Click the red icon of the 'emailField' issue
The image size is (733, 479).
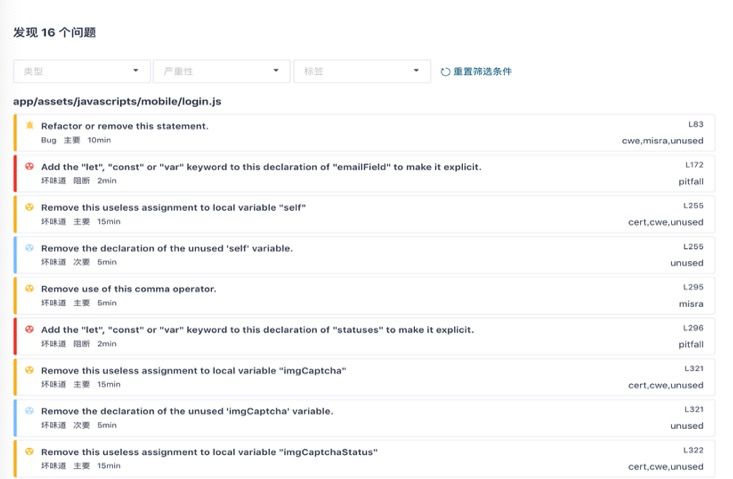[x=29, y=166]
